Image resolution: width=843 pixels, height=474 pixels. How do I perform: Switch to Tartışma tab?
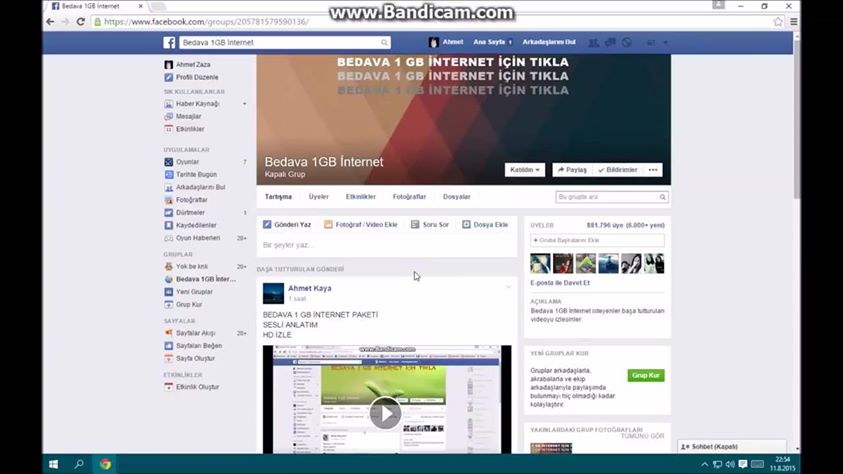click(278, 197)
